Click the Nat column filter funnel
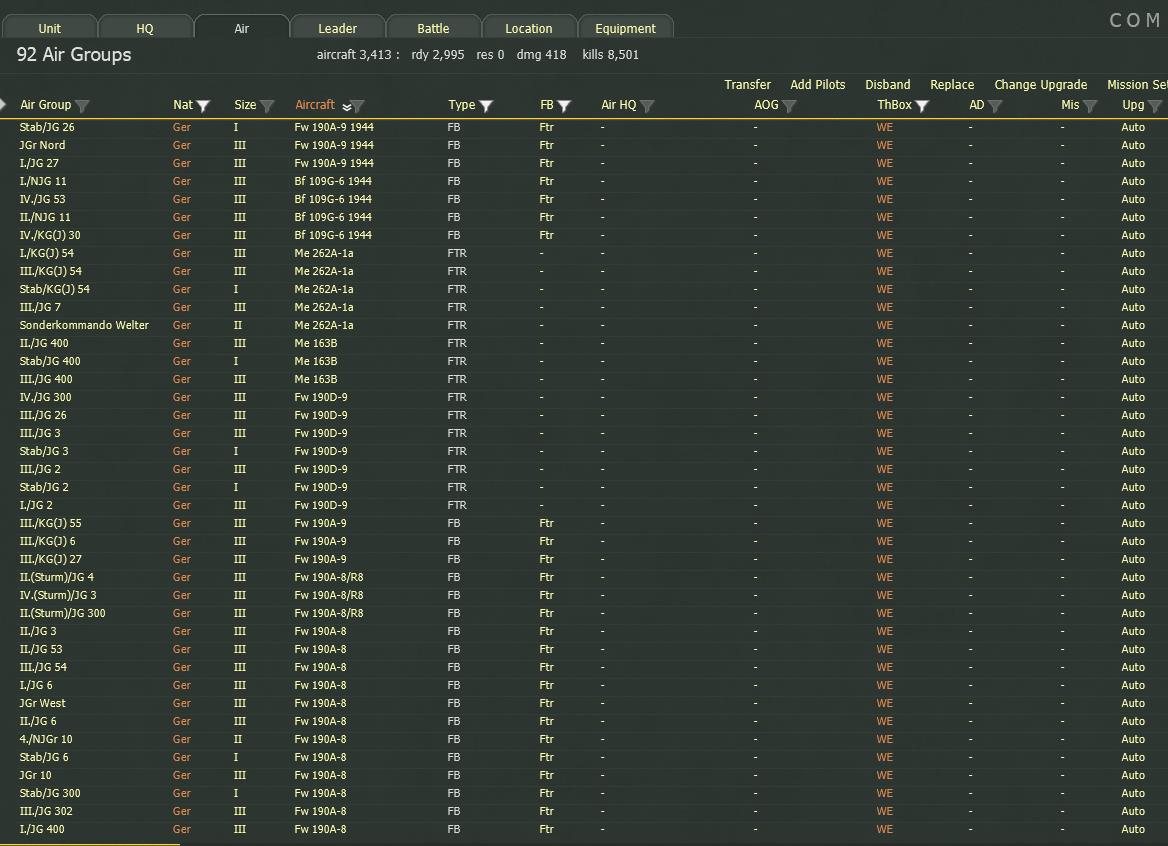Image resolution: width=1168 pixels, height=846 pixels. click(x=203, y=106)
